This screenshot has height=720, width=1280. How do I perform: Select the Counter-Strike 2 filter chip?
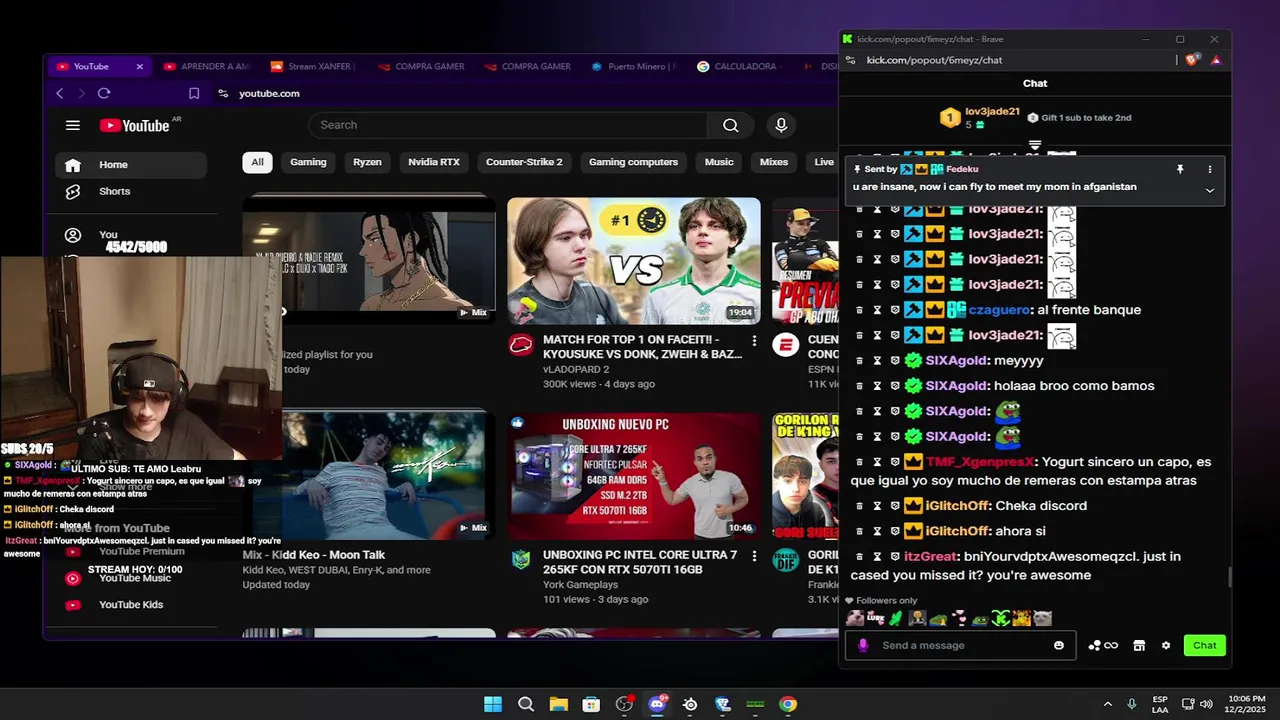(524, 162)
